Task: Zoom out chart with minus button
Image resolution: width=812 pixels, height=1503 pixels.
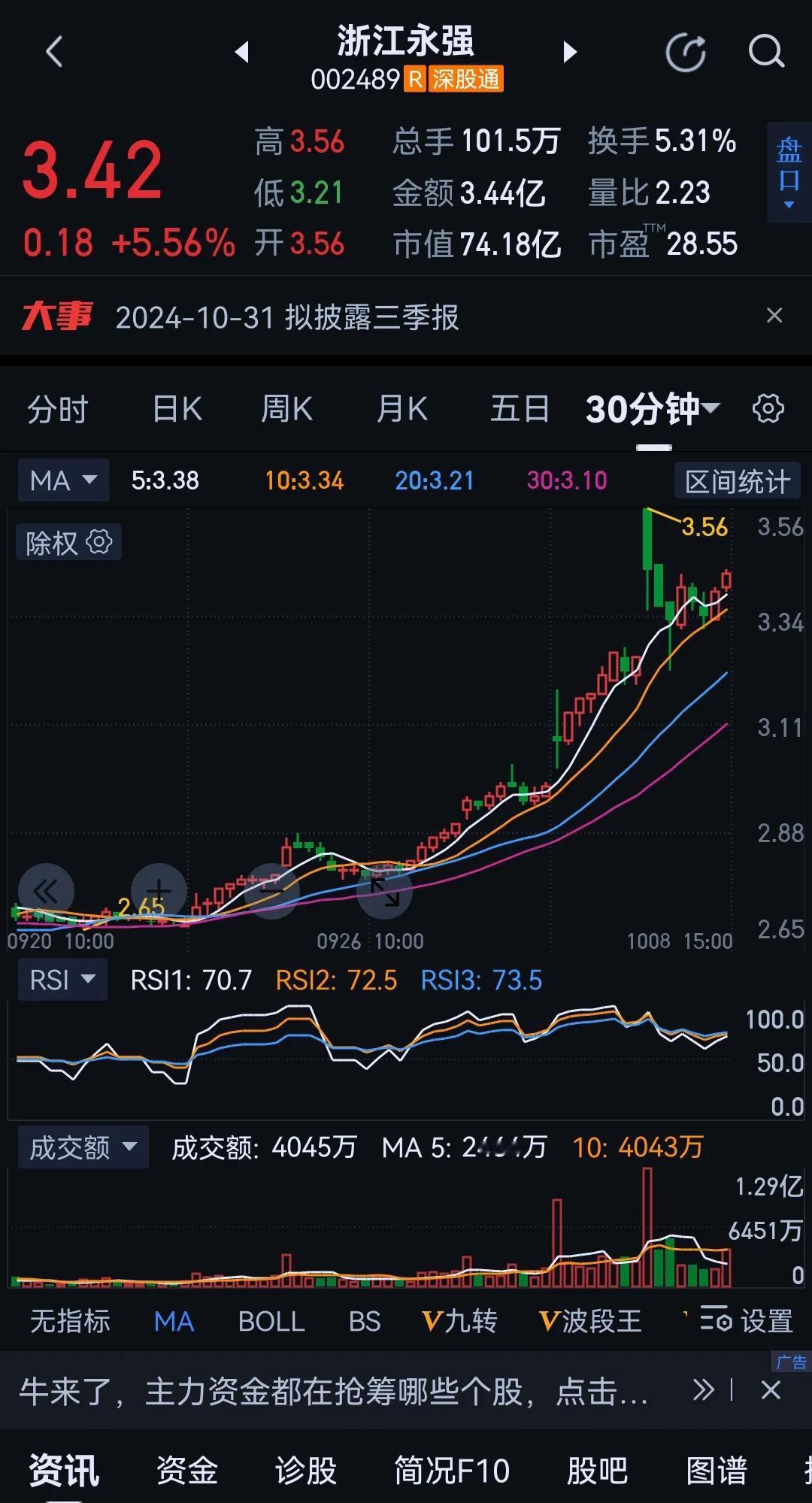Action: [271, 892]
